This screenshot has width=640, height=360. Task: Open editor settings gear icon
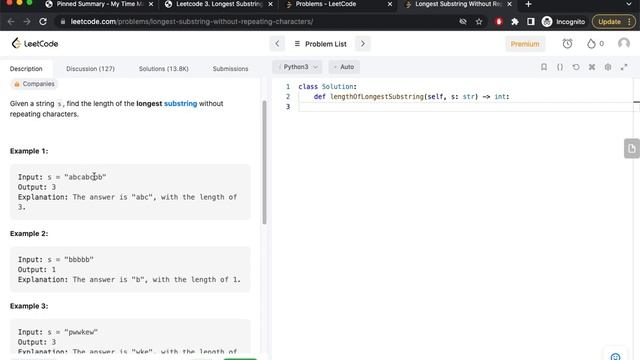click(608, 67)
